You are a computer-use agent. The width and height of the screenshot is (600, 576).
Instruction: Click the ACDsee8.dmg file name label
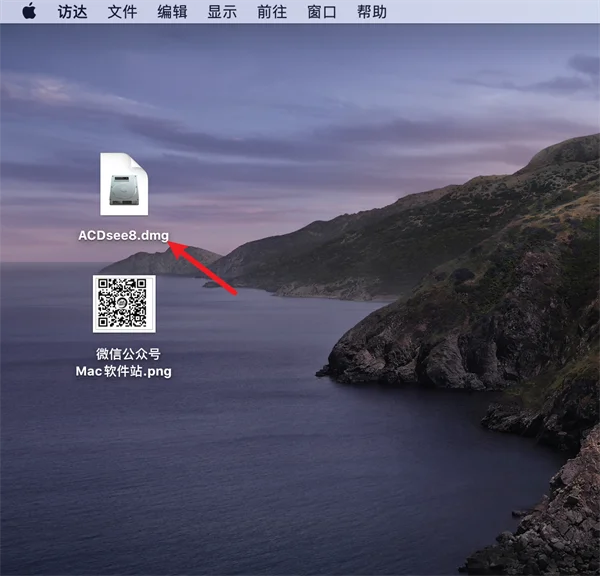pyautogui.click(x=123, y=235)
